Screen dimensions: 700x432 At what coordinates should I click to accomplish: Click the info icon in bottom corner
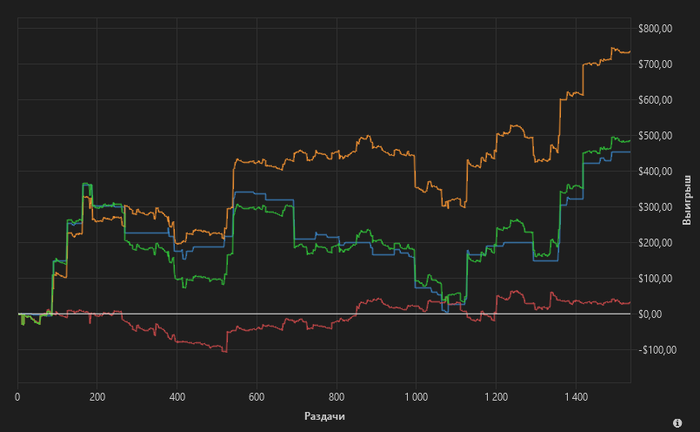677,423
